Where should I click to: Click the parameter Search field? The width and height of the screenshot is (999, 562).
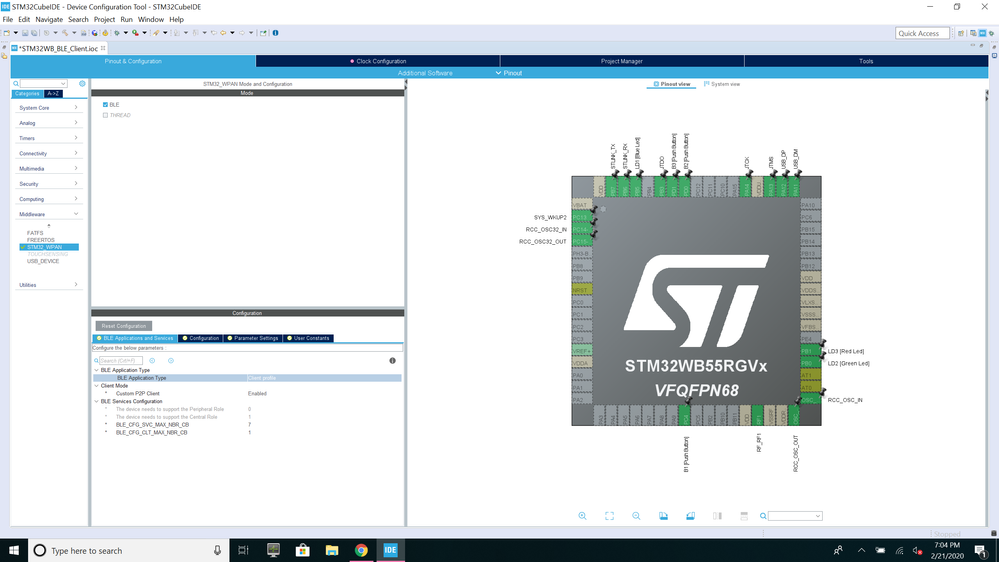[120, 361]
